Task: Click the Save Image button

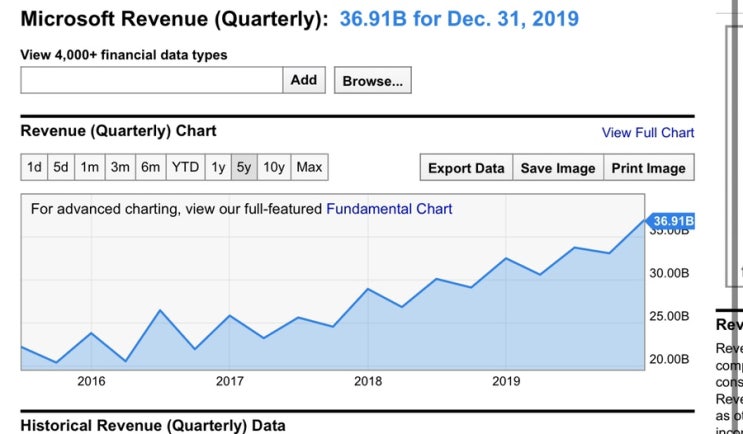Action: coord(558,168)
